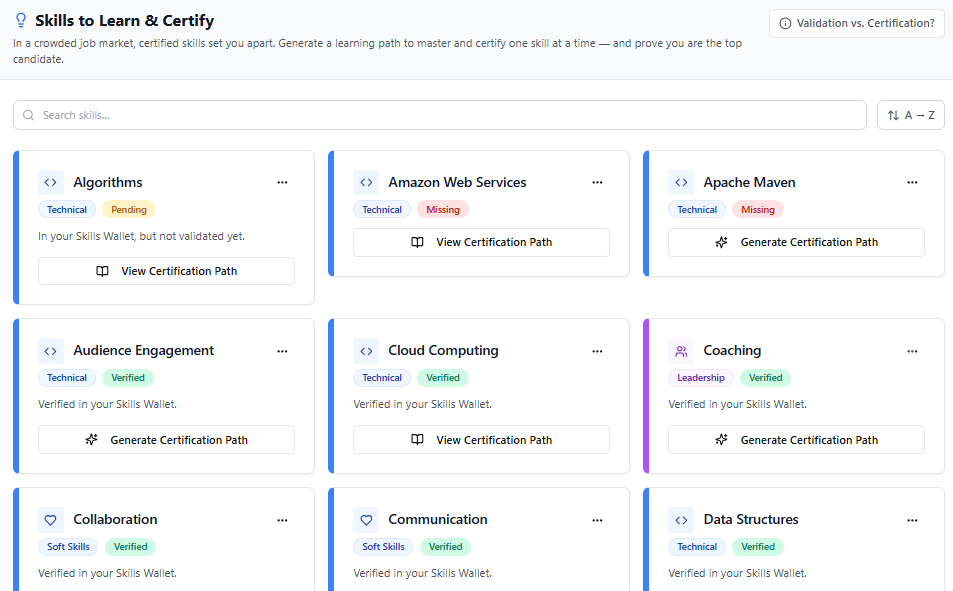Expand the Coaching card more-options menu
Viewport: 953px width, 591px height.
(912, 351)
